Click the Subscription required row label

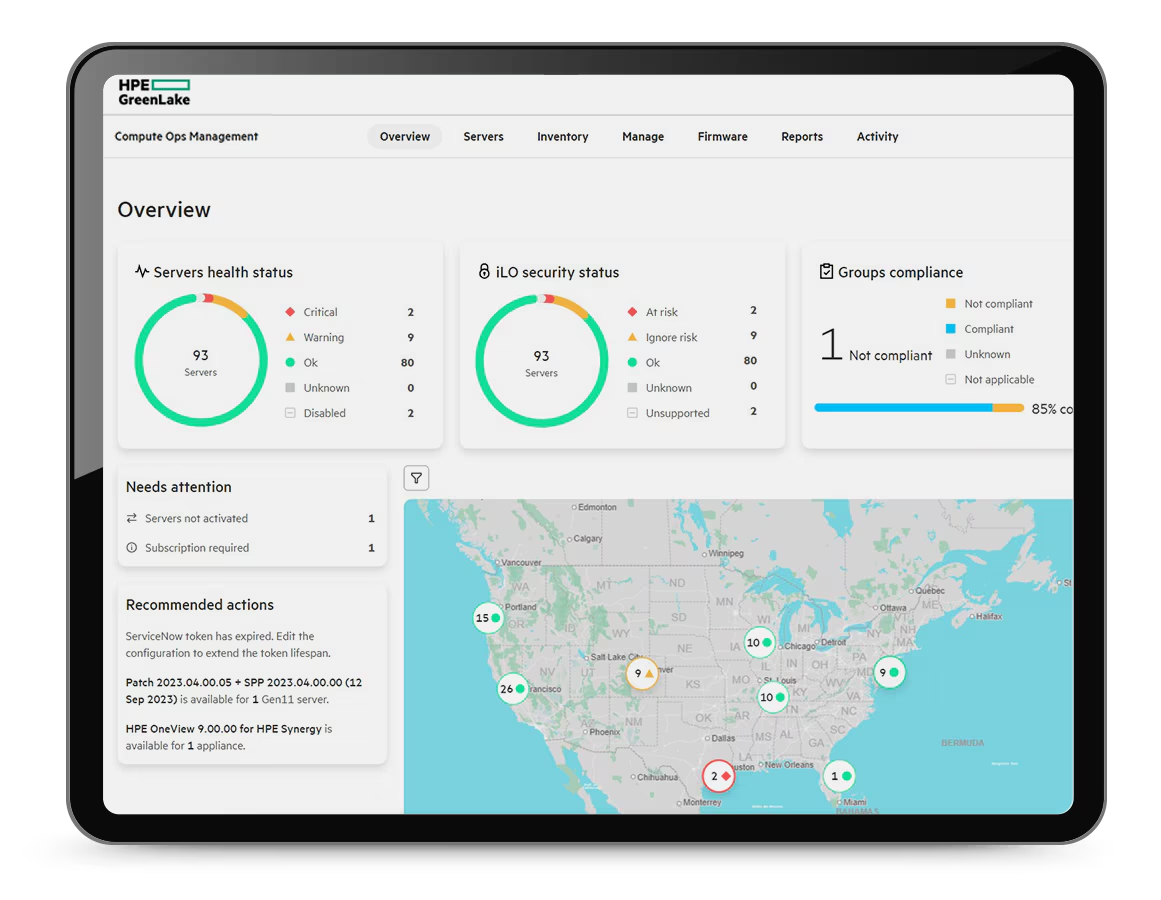pos(197,548)
